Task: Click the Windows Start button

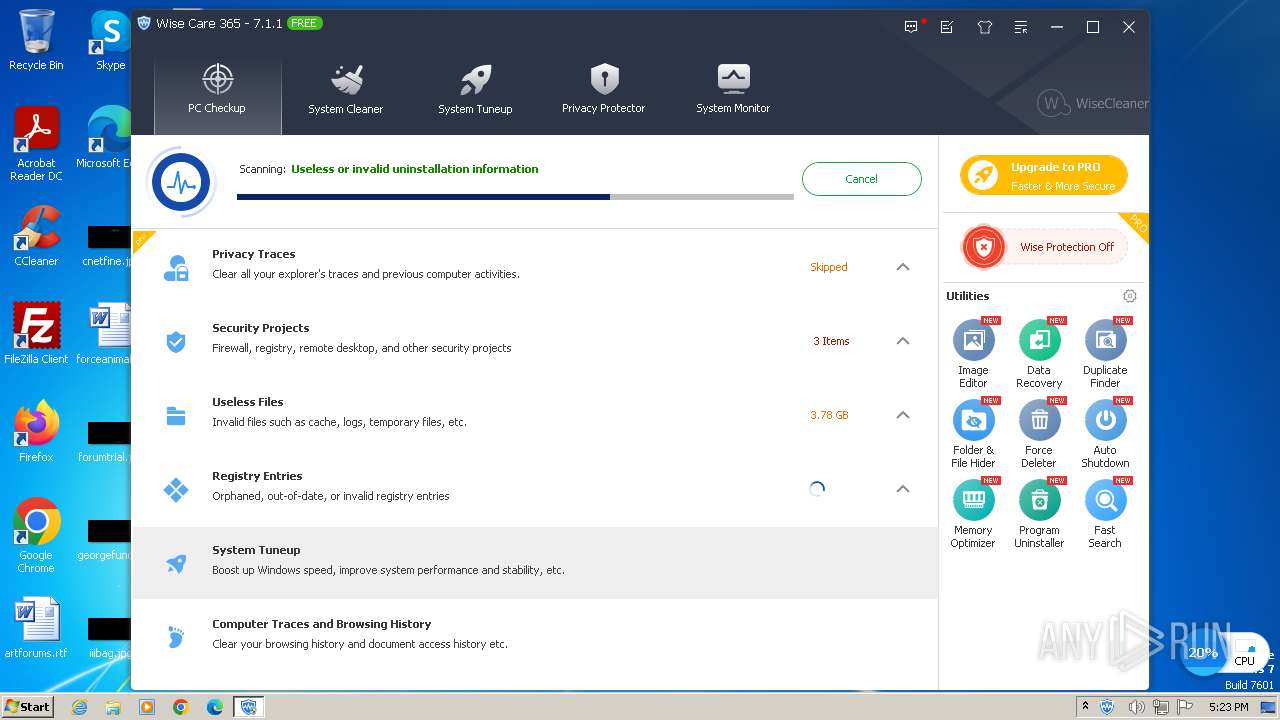Action: coord(28,706)
